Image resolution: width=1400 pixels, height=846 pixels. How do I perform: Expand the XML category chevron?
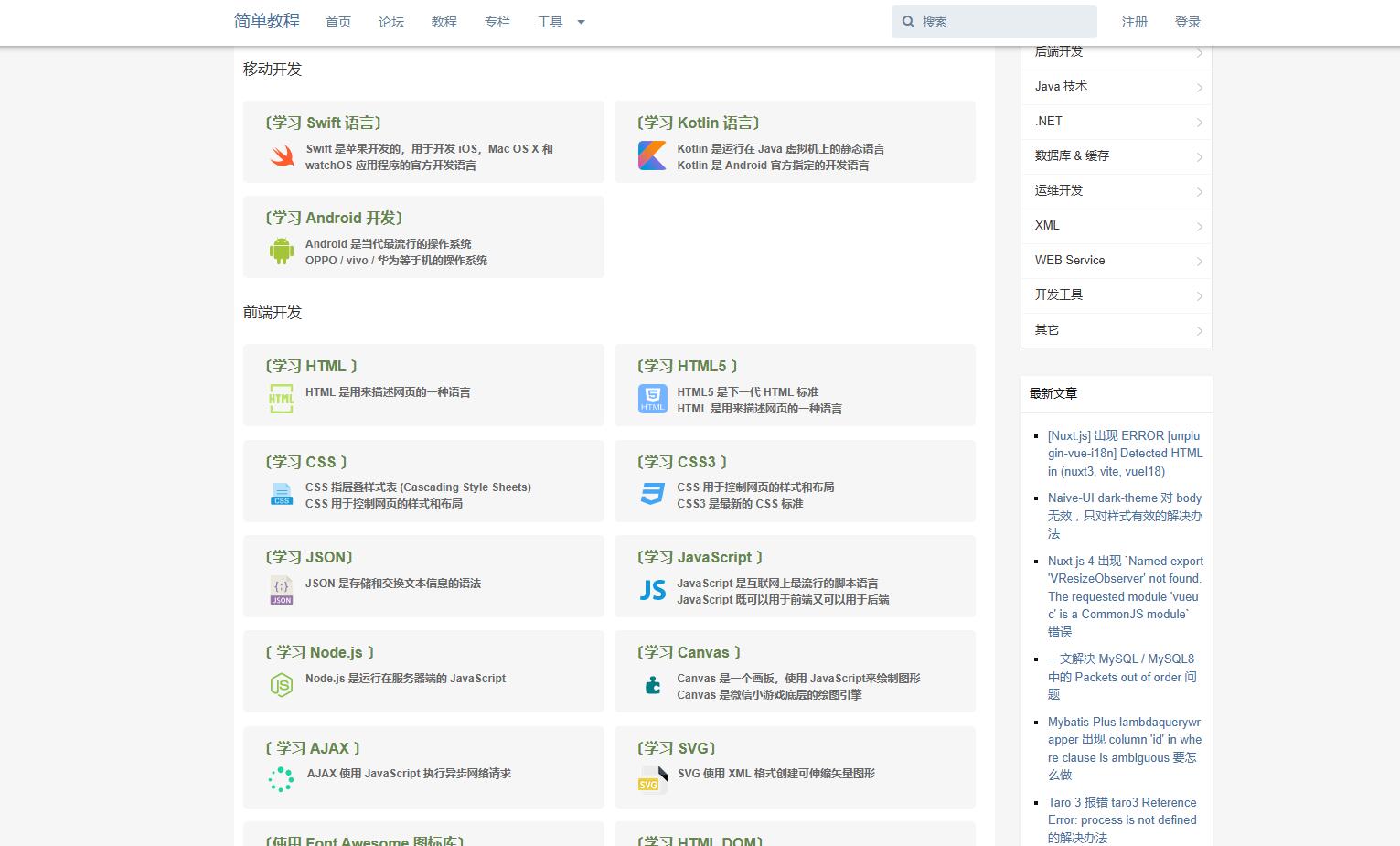click(1199, 227)
